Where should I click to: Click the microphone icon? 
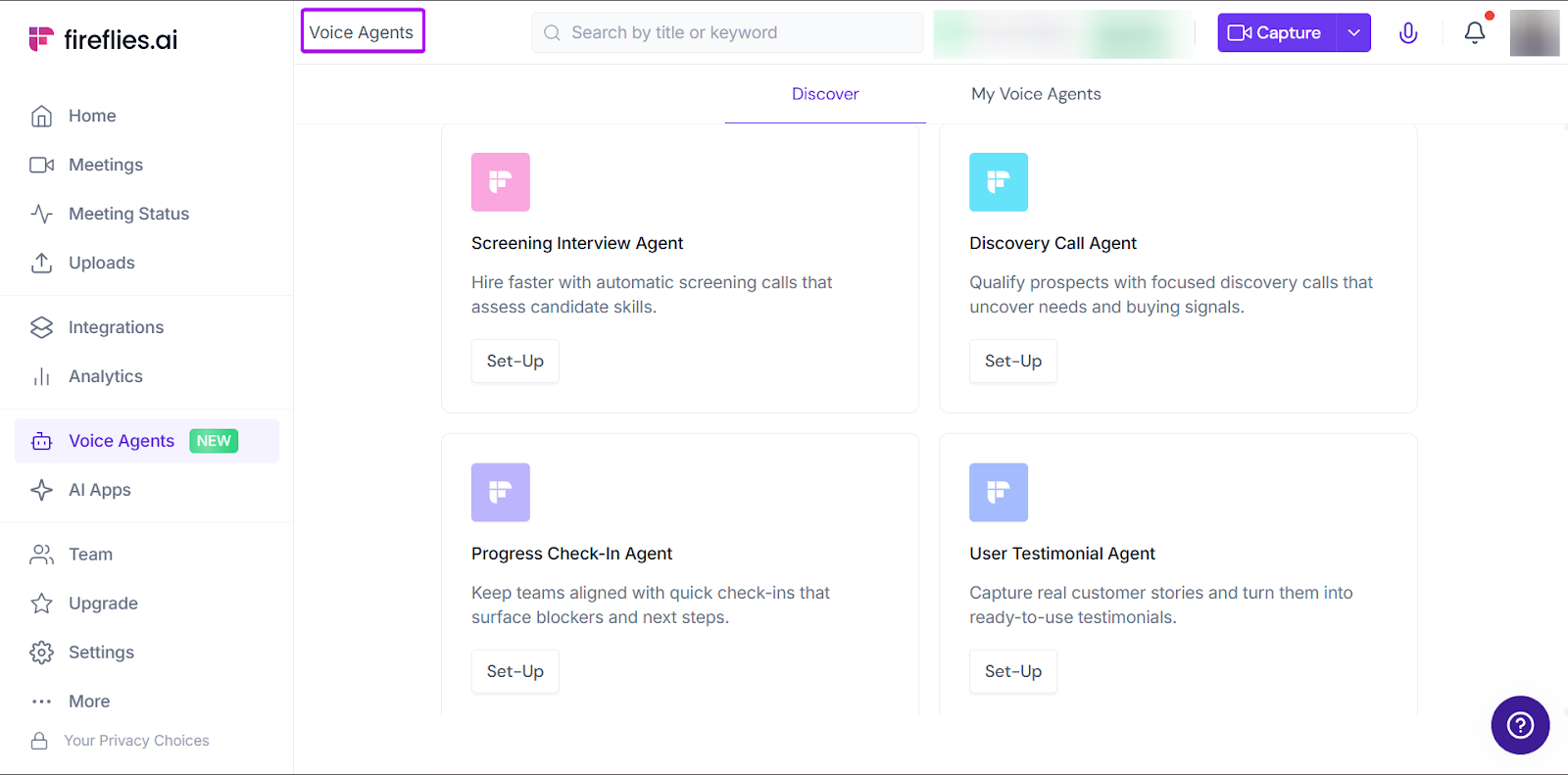[1408, 33]
